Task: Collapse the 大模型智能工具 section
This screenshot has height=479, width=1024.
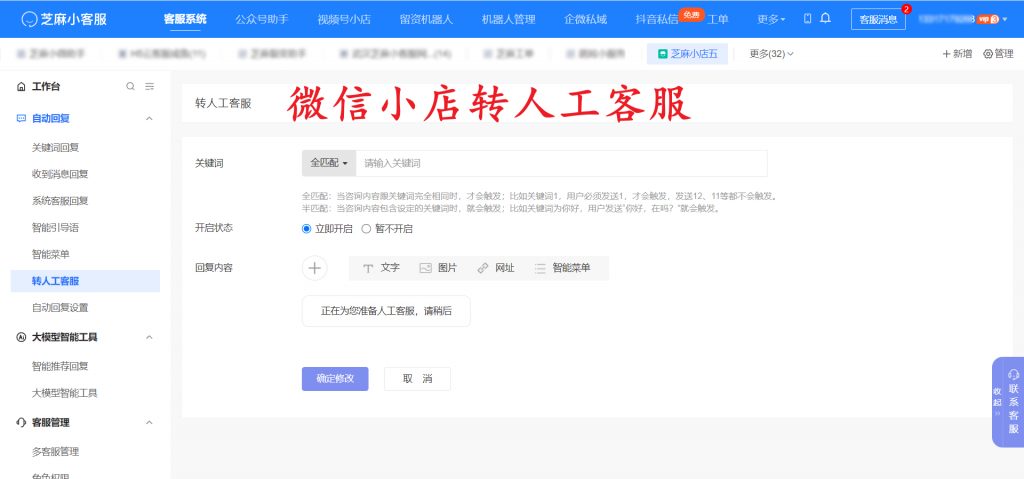Action: pyautogui.click(x=149, y=337)
